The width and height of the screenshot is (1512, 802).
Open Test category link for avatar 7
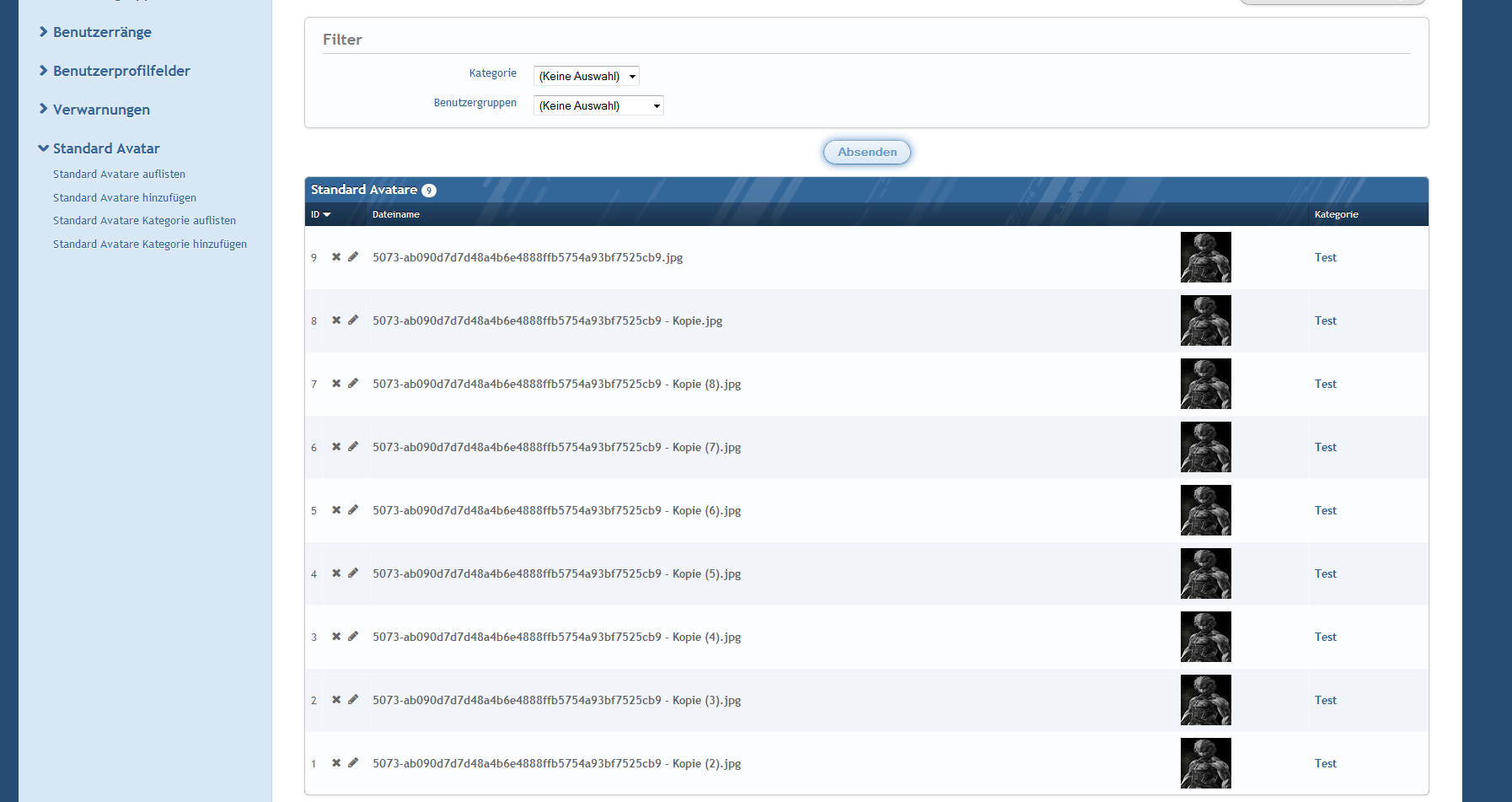coord(1325,384)
